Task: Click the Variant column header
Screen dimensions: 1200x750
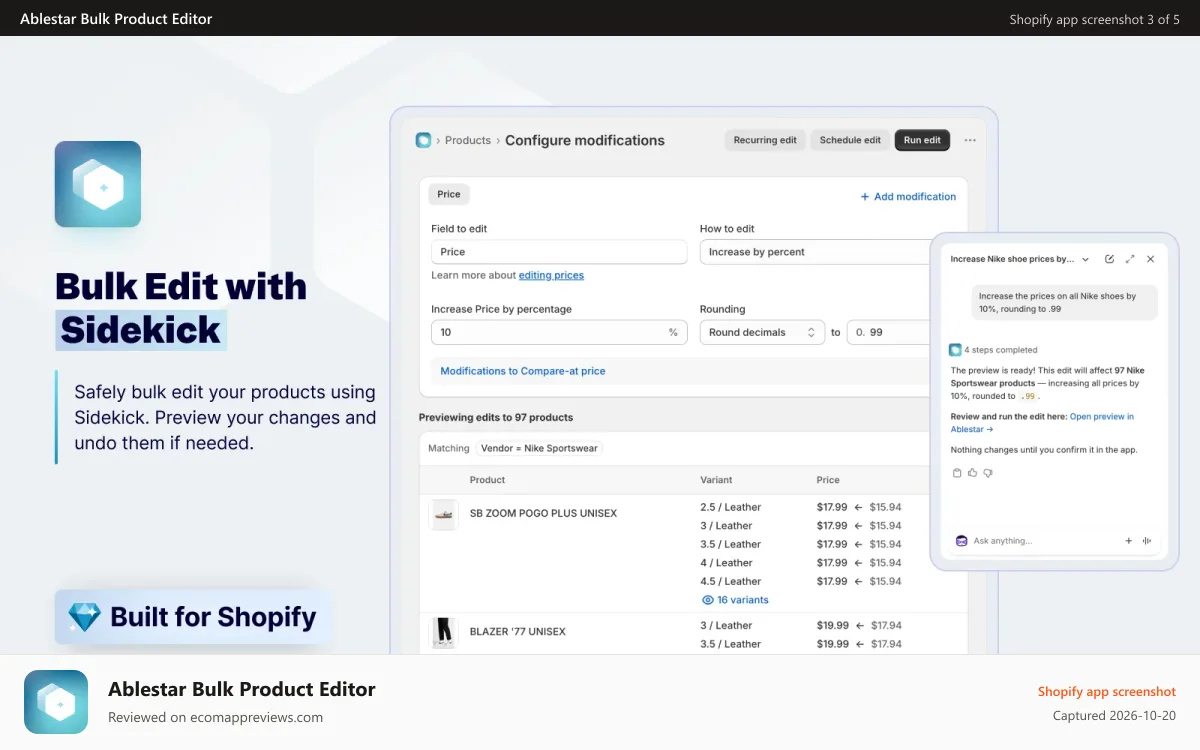Action: pyautogui.click(x=717, y=480)
